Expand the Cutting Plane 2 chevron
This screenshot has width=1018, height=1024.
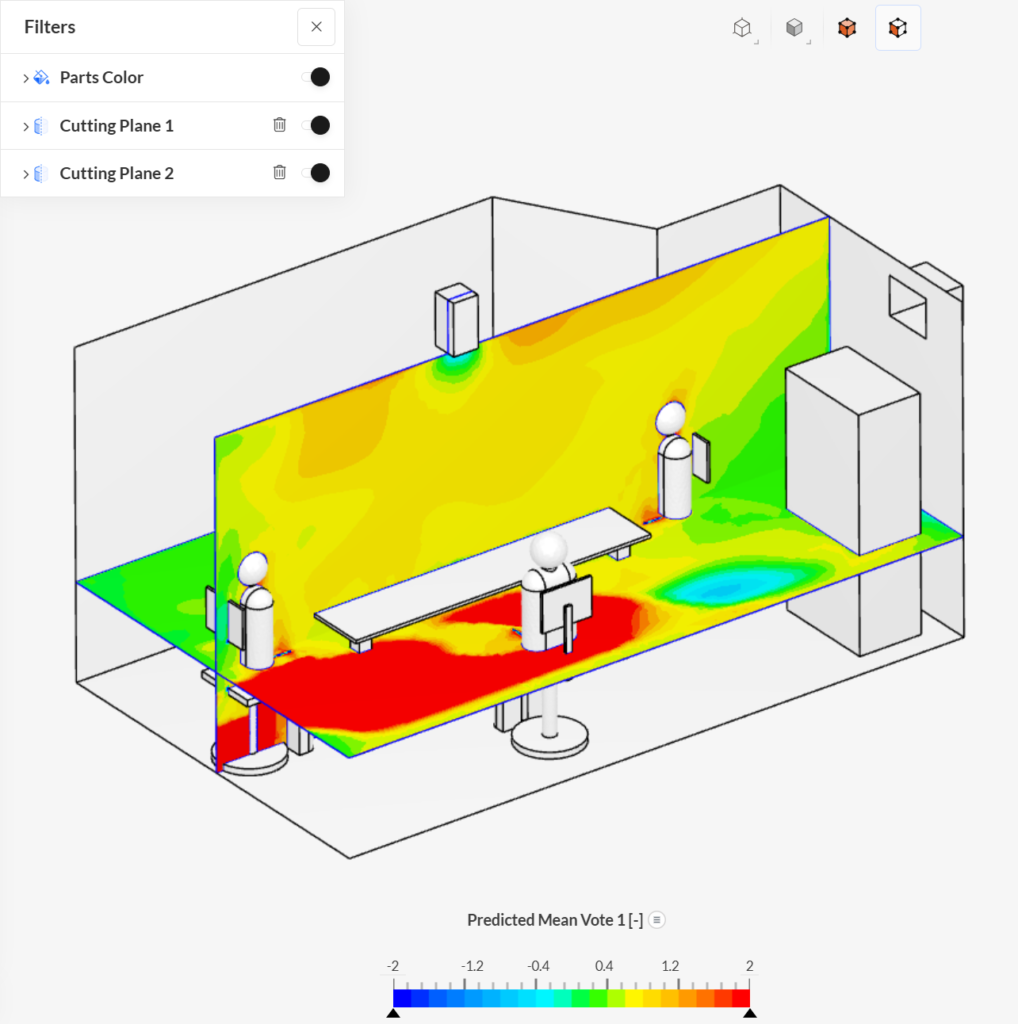coord(25,174)
